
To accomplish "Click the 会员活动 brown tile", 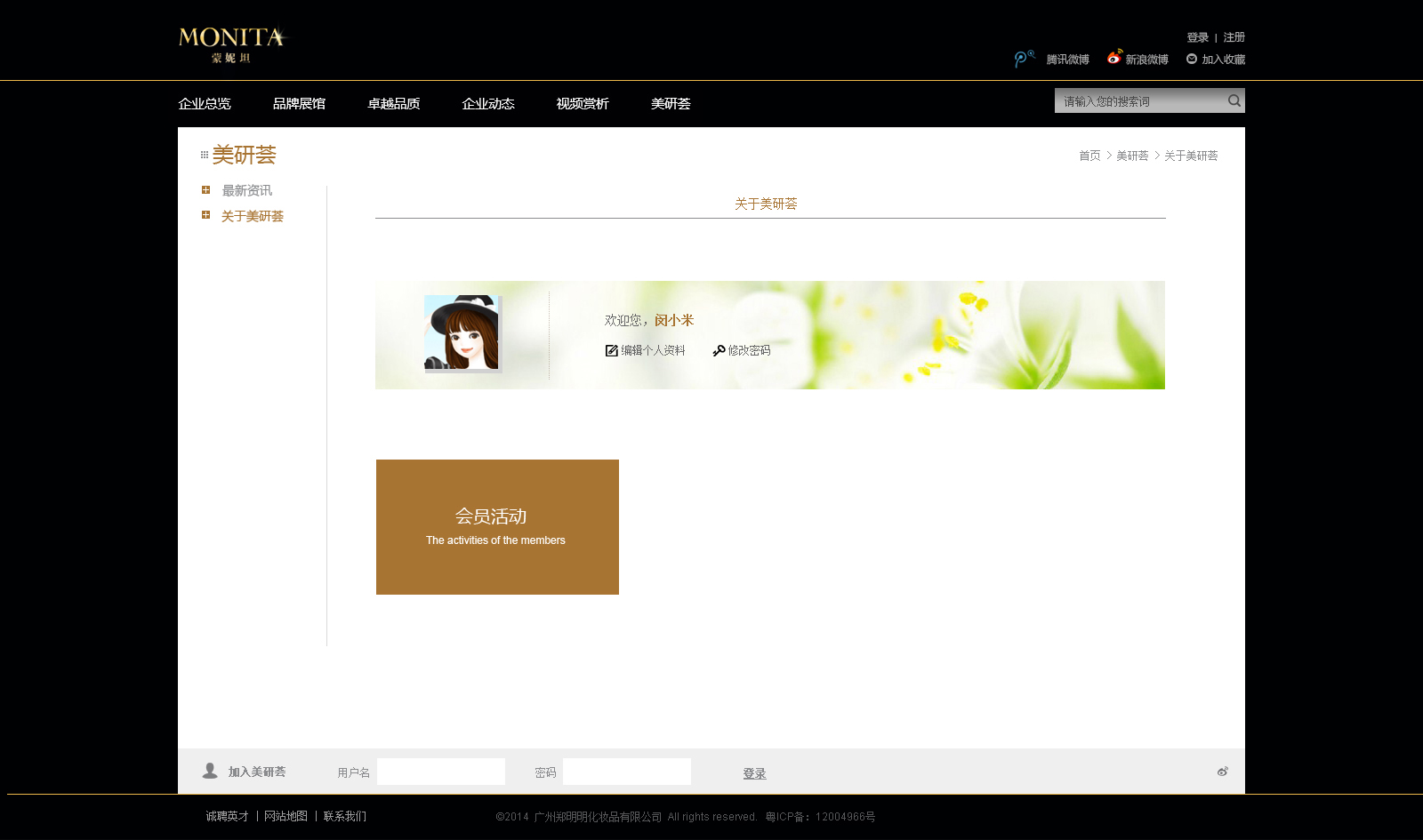I will [x=497, y=527].
